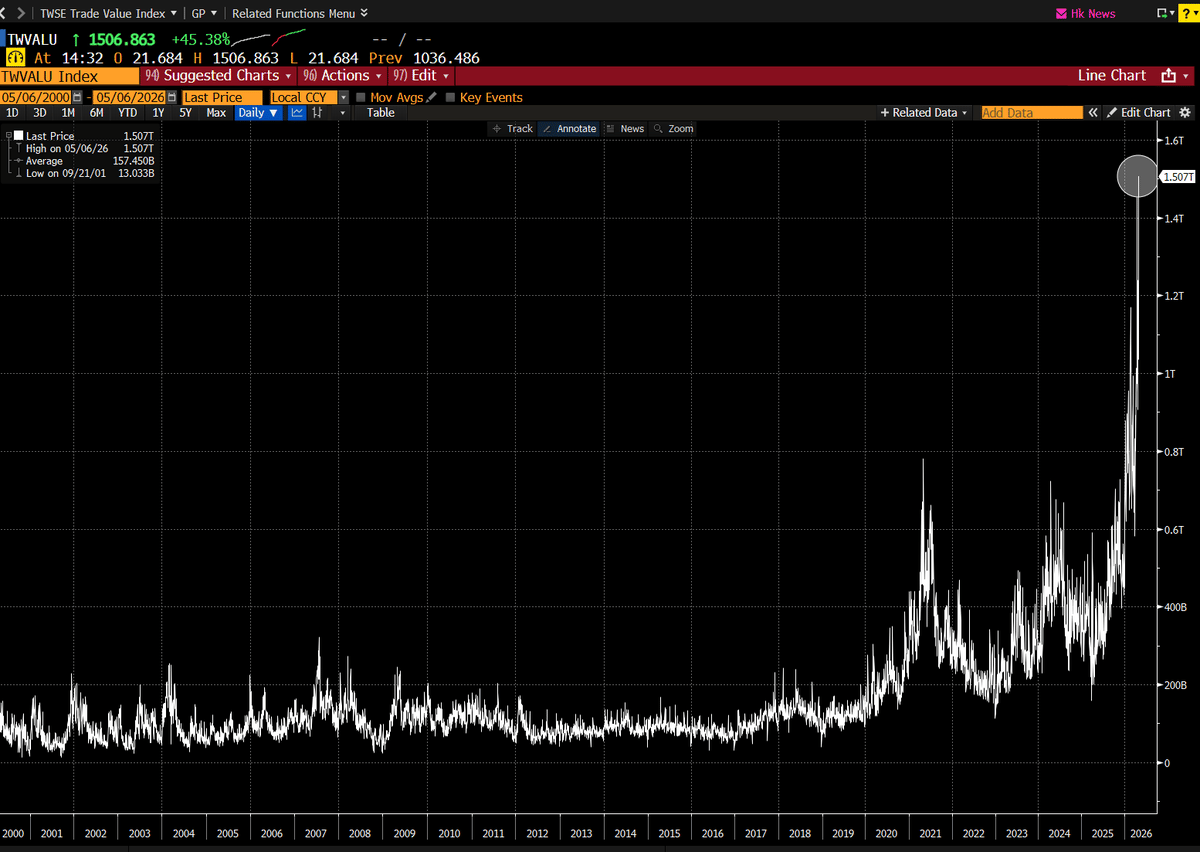Open the end date calendar picker

pos(174,97)
